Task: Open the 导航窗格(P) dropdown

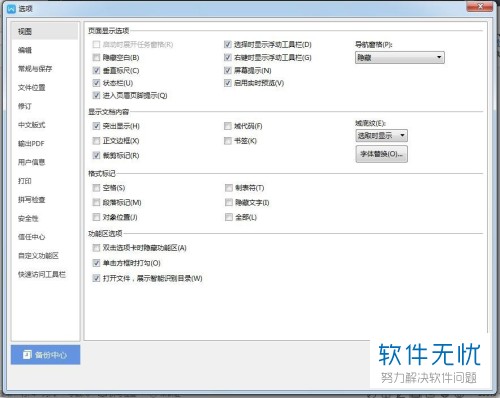Action: (400, 58)
